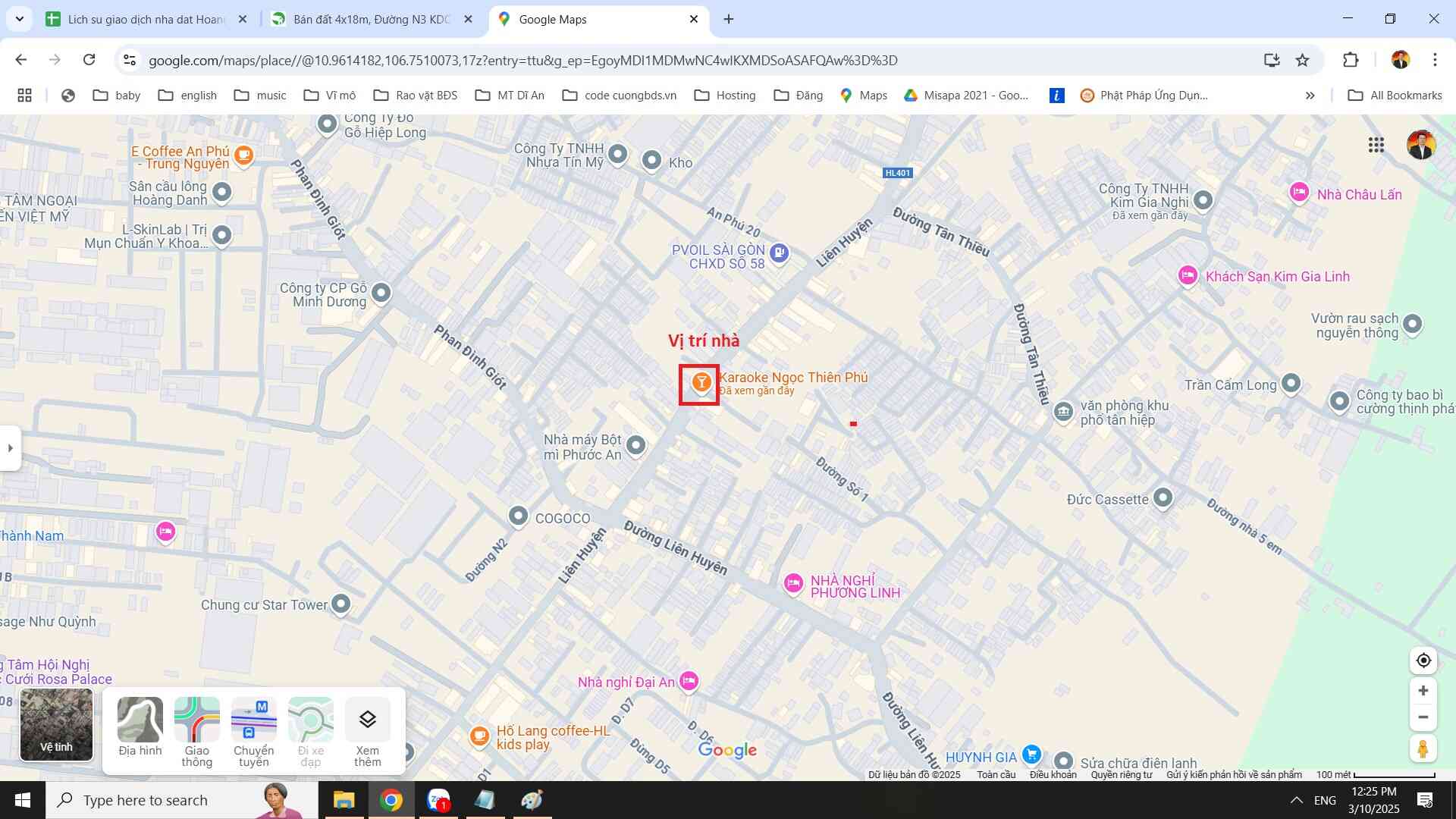This screenshot has height=819, width=1456.
Task: Click the Street View pegman icon
Action: pyautogui.click(x=1423, y=749)
